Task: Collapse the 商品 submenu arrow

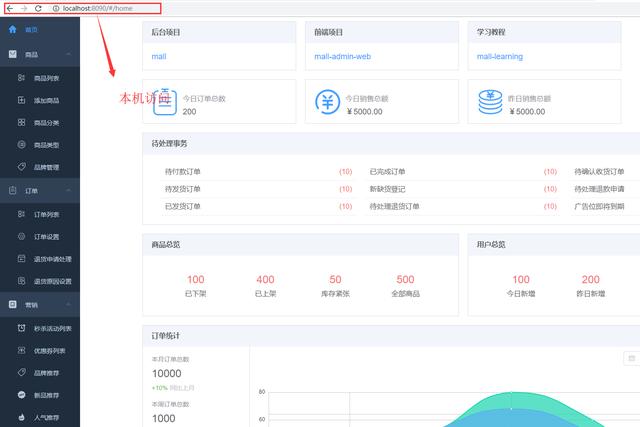Action: pyautogui.click(x=68, y=54)
